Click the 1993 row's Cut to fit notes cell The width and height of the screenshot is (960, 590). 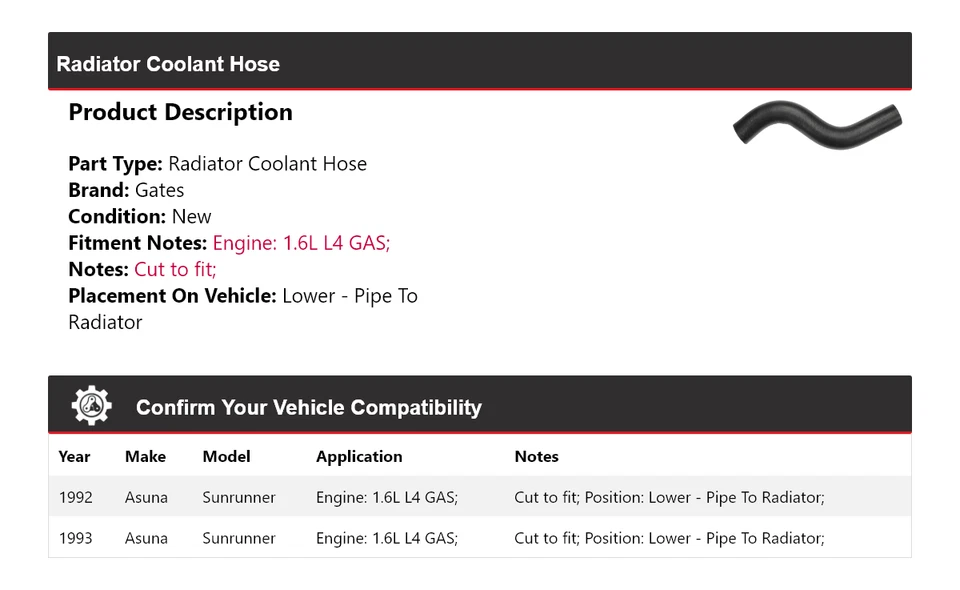[669, 538]
